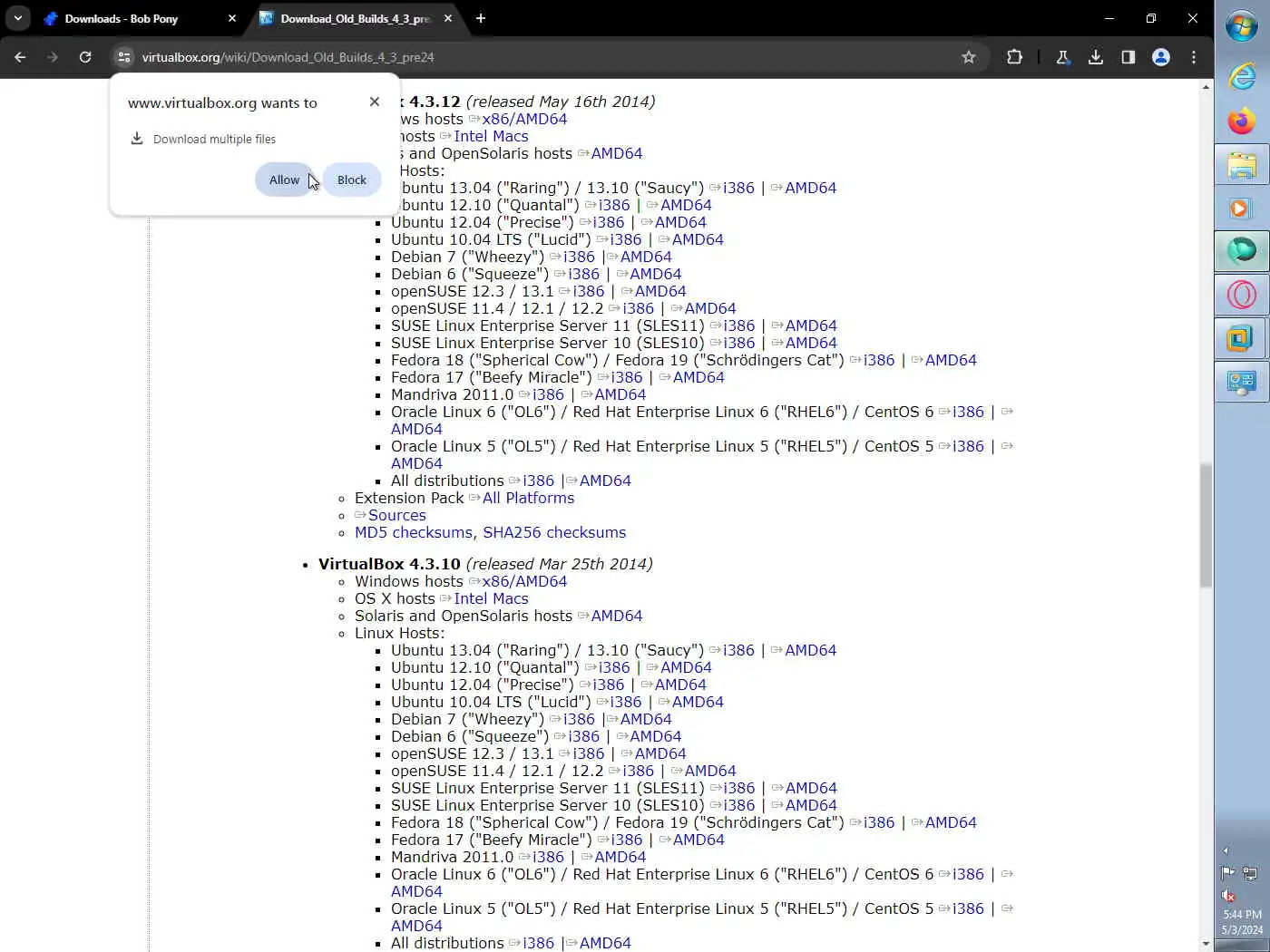Viewport: 1270px width, 952px height.
Task: Open the Chrome profile avatar
Action: tap(1161, 57)
